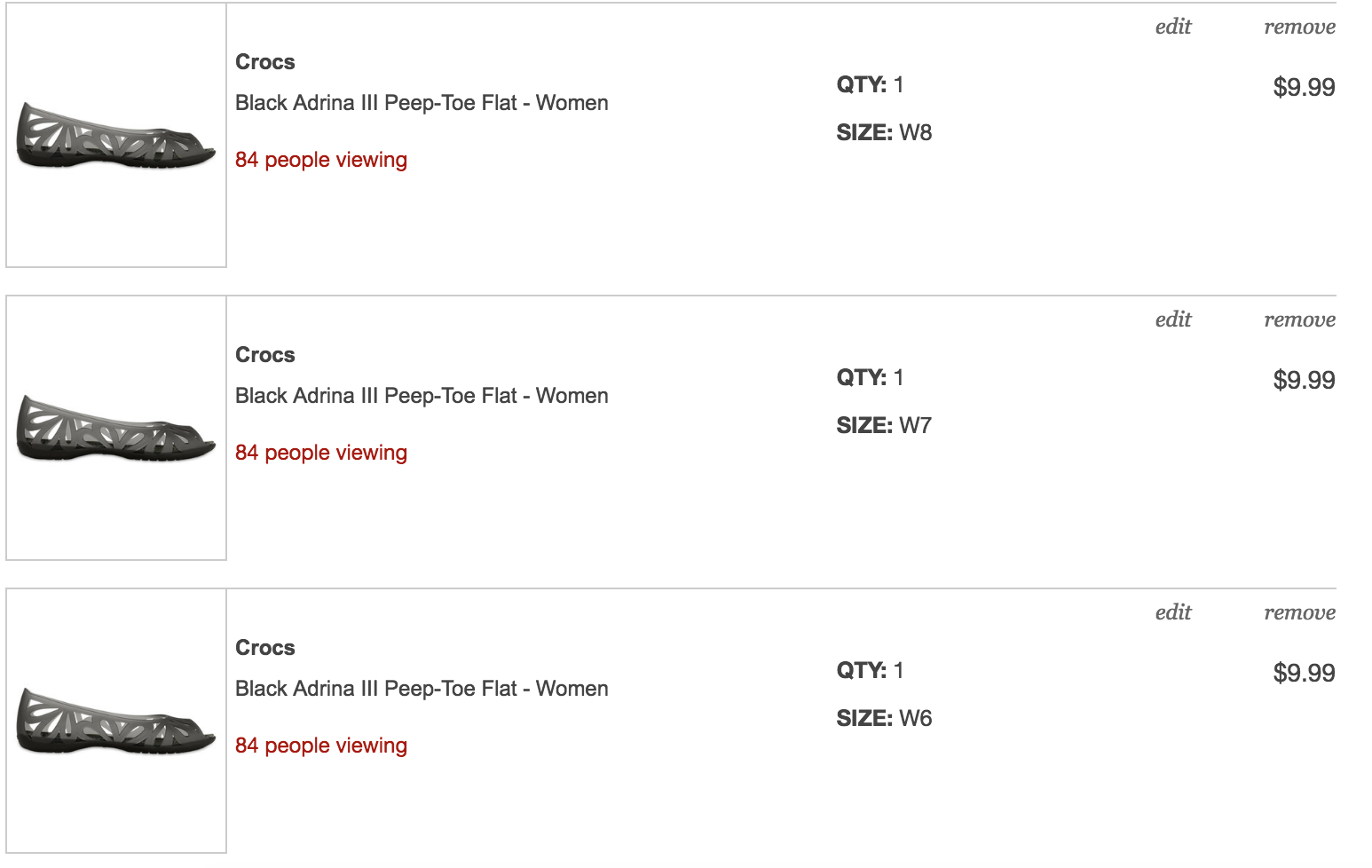Click the SIZE: W6 label

coord(884,719)
